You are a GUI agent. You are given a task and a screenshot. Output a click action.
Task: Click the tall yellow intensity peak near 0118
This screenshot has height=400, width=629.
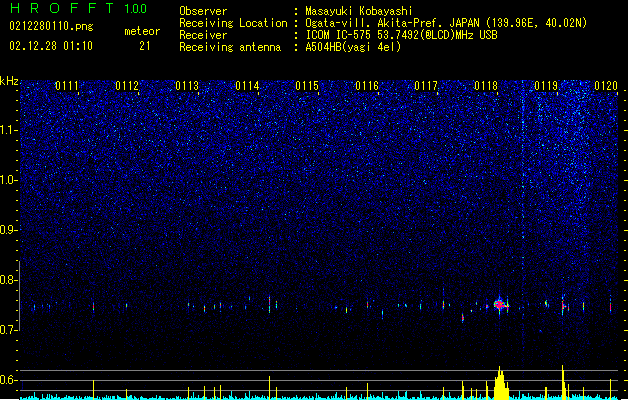(x=500, y=383)
